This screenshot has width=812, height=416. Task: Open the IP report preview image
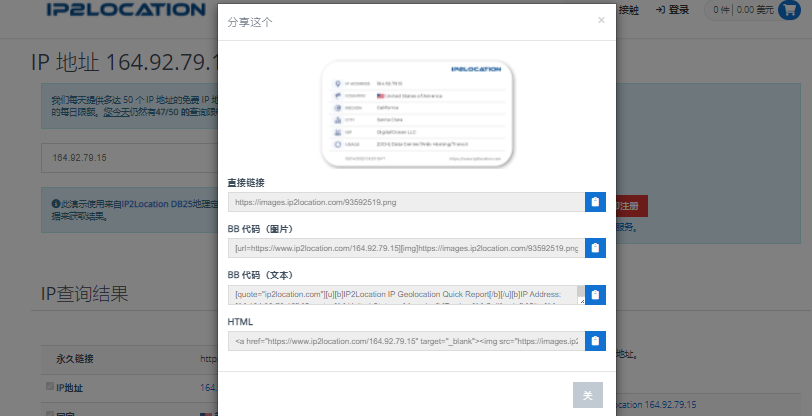point(417,114)
